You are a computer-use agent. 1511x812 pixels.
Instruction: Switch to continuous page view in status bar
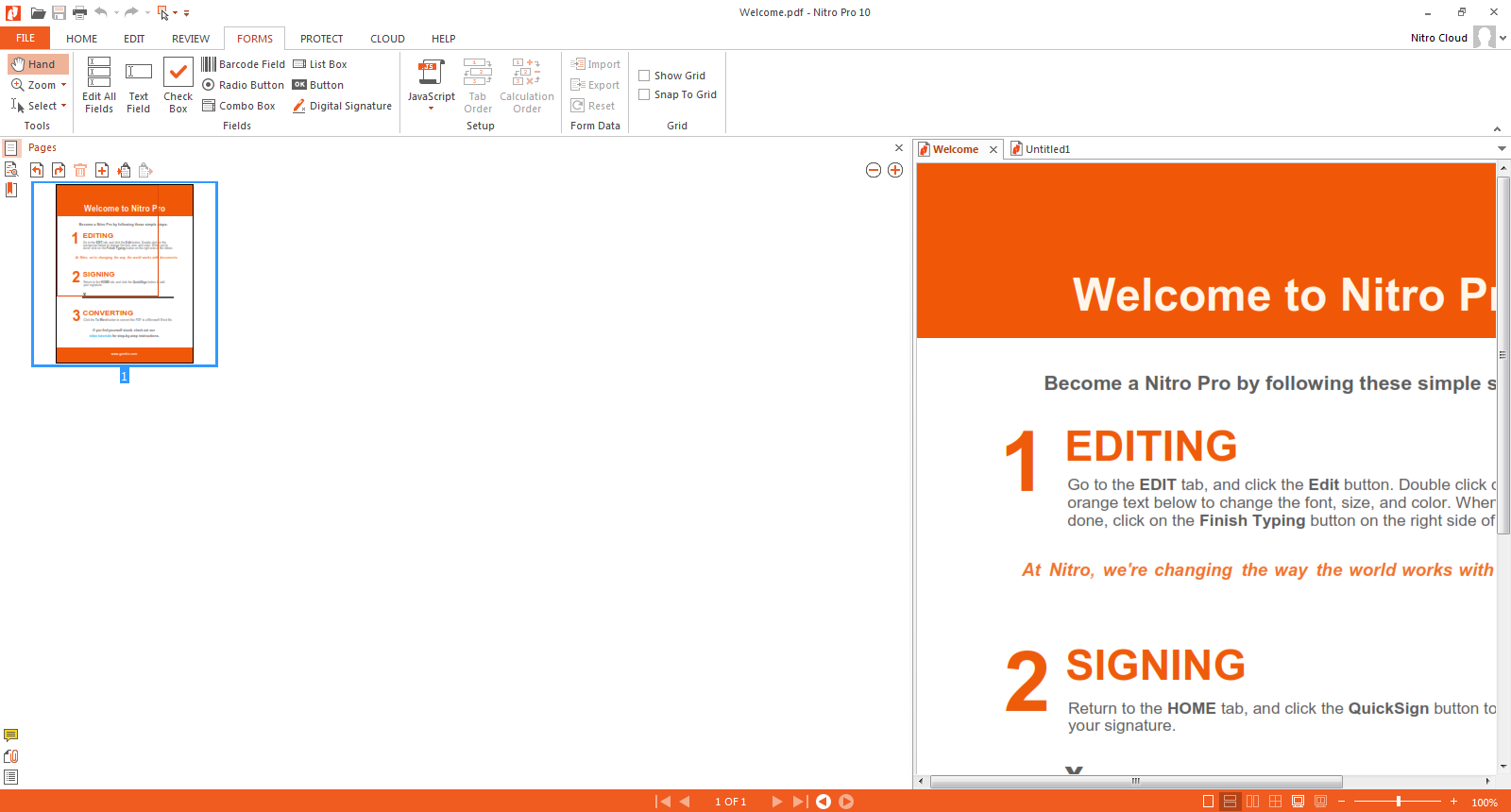point(1230,802)
